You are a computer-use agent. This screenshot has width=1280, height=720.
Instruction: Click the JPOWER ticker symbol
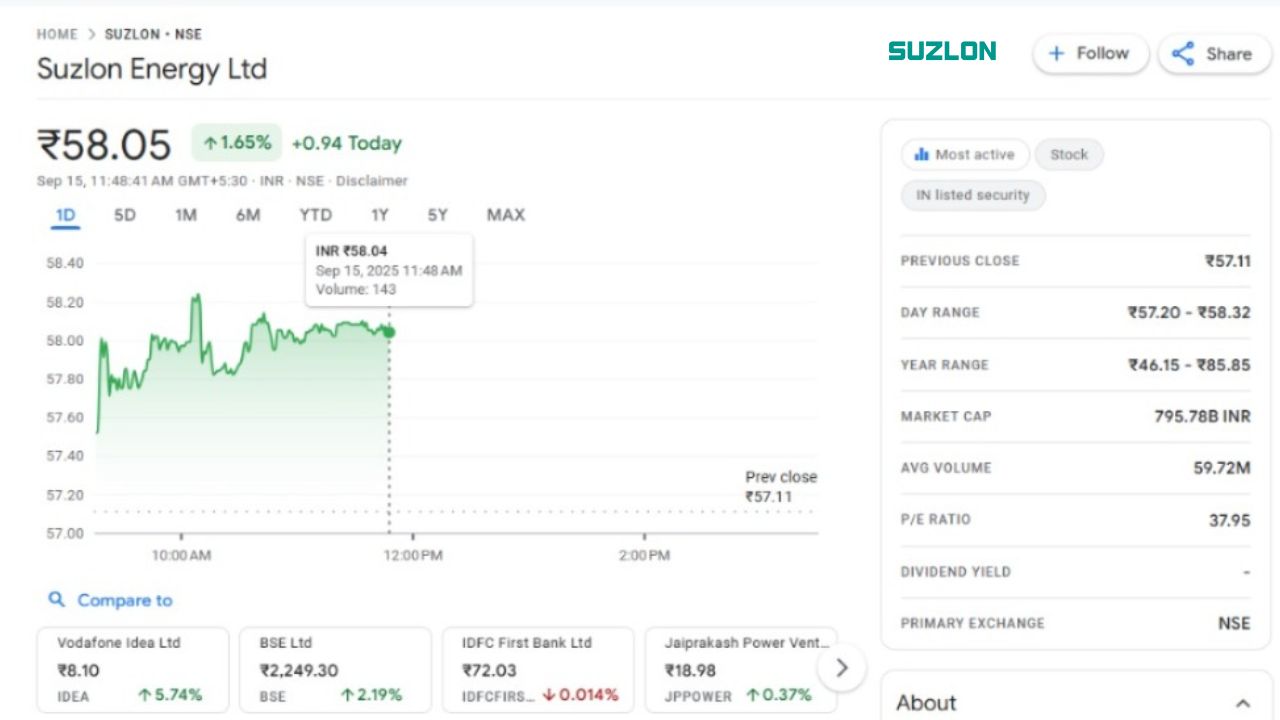tap(698, 696)
